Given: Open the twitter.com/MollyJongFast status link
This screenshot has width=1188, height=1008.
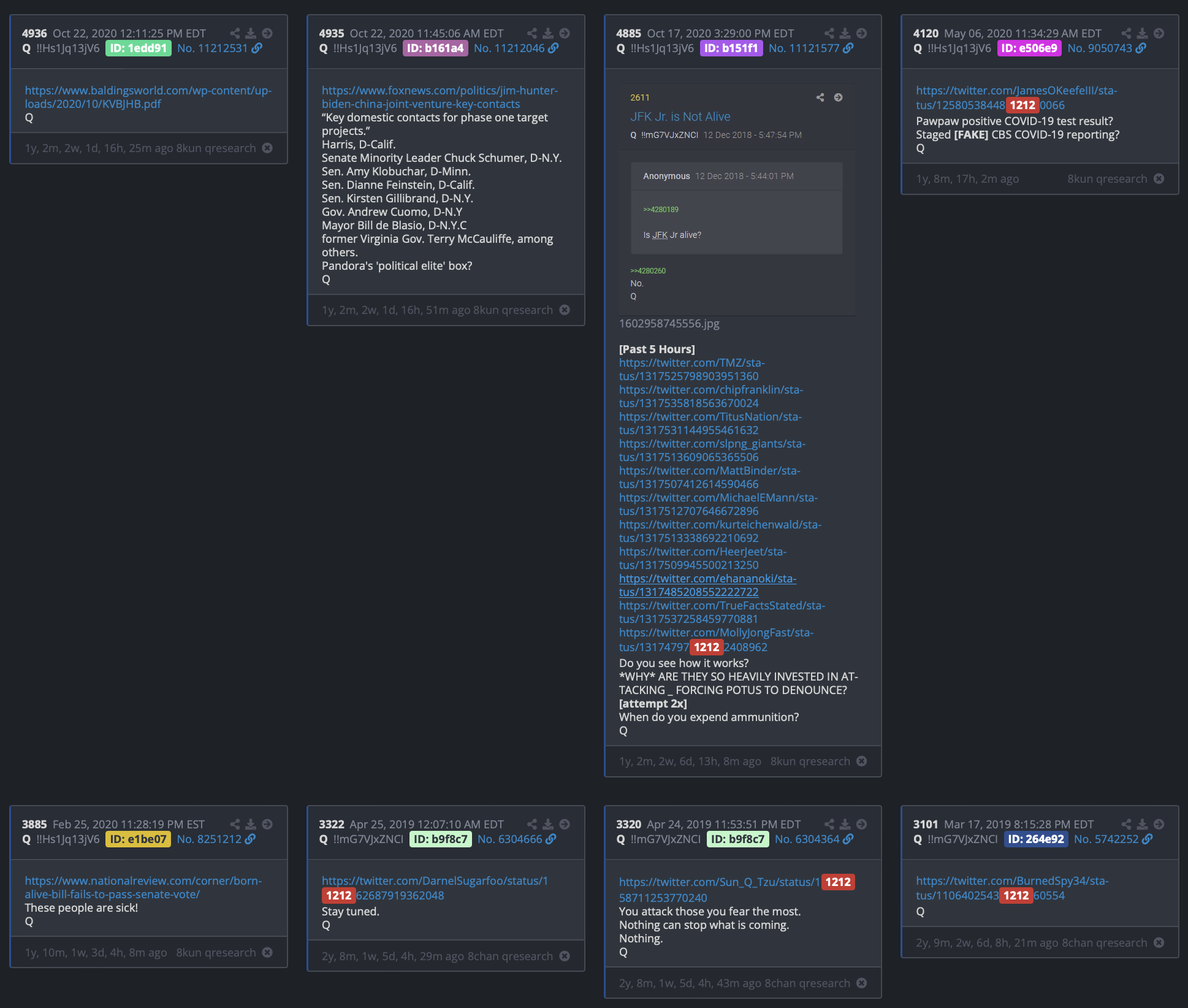Looking at the screenshot, I should [717, 640].
